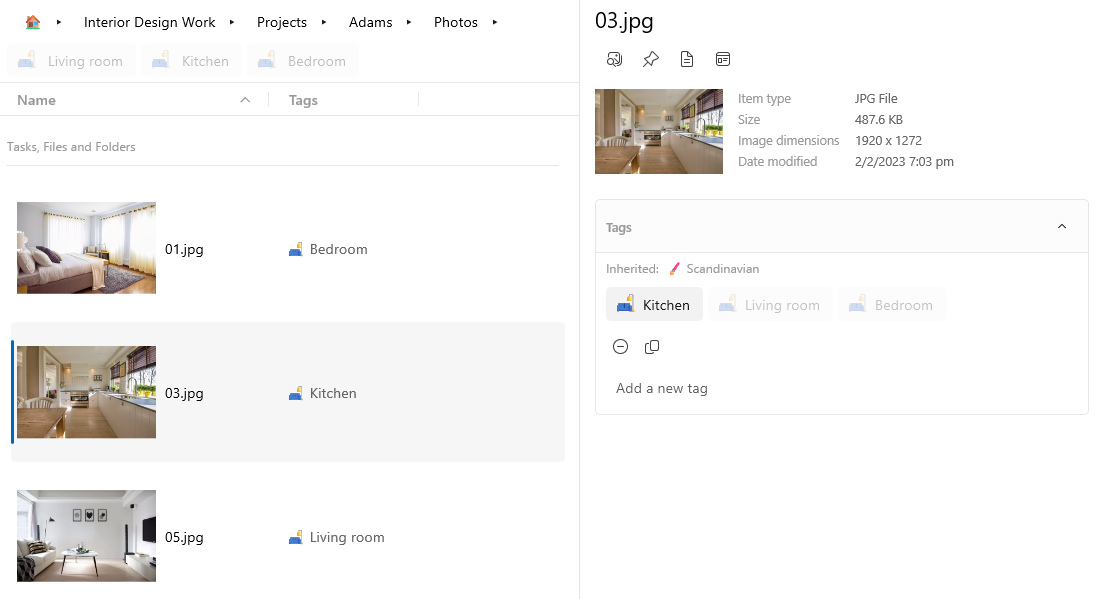This screenshot has width=1100, height=599.
Task: Click the circled minus icon below the tags
Action: pos(620,347)
